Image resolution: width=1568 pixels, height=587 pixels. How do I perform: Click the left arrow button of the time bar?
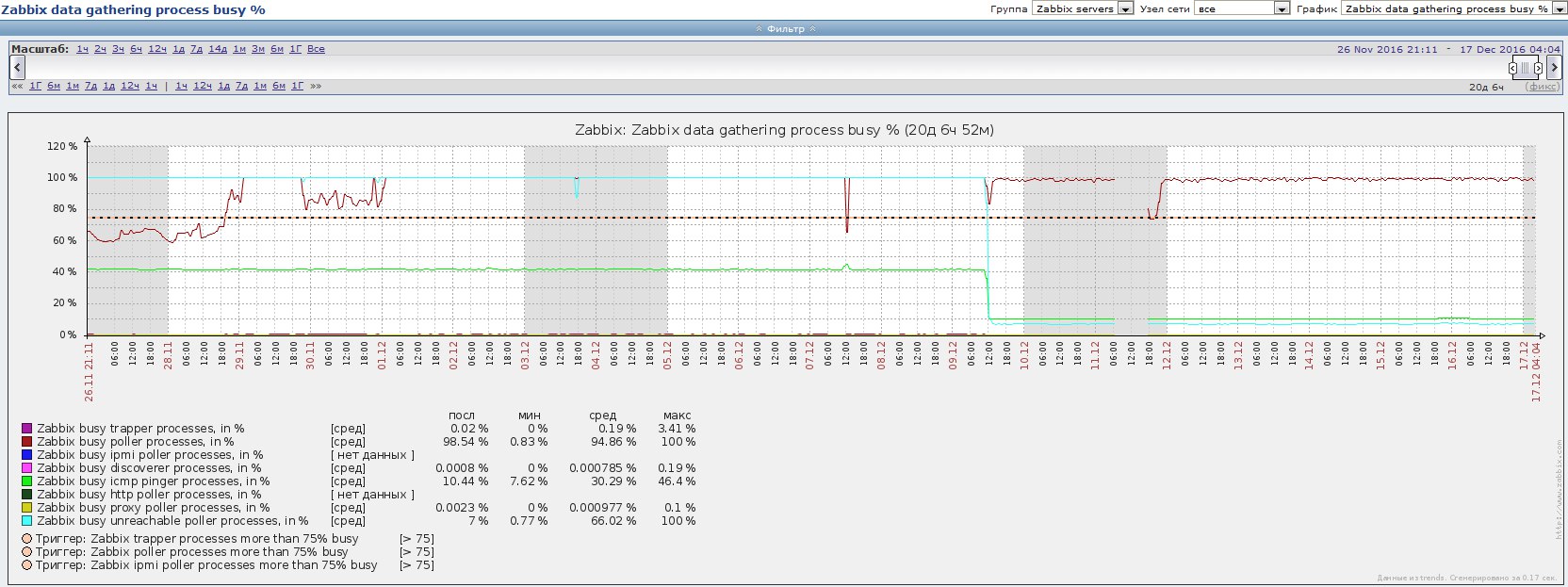tap(17, 67)
